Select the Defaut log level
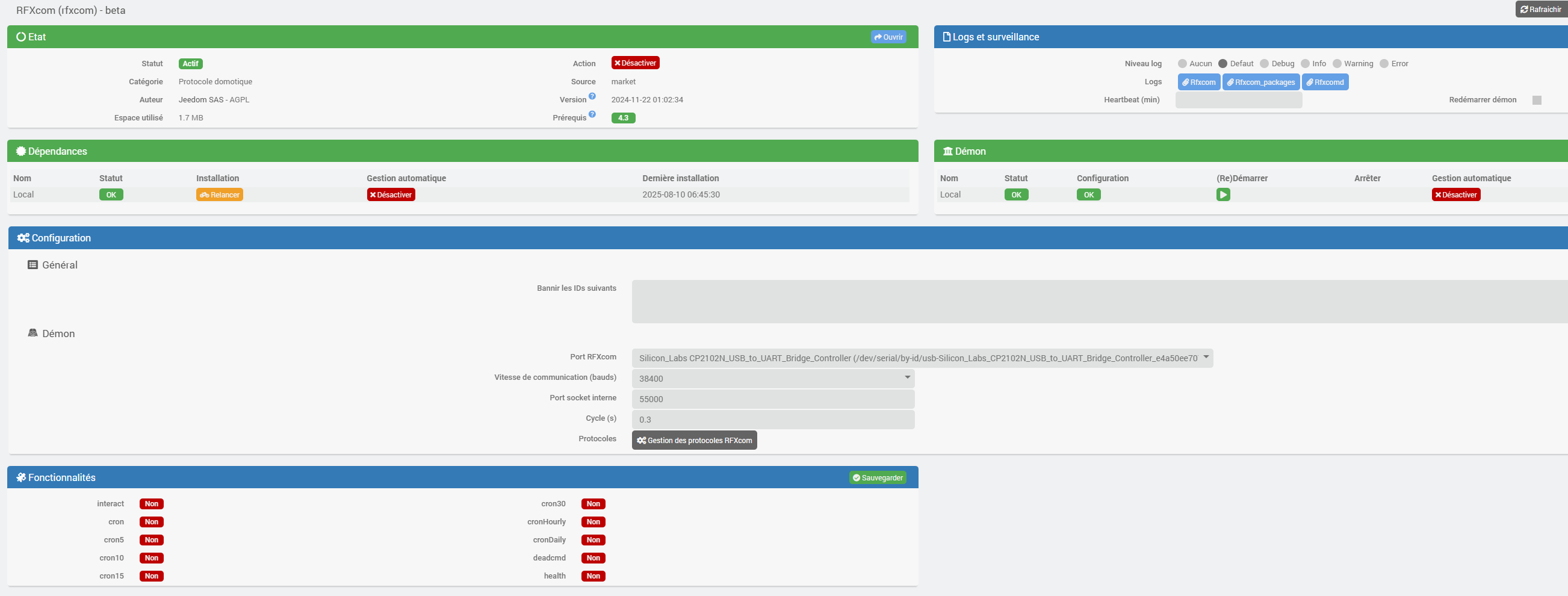Screen dimensions: 1568x596 click(x=1222, y=64)
